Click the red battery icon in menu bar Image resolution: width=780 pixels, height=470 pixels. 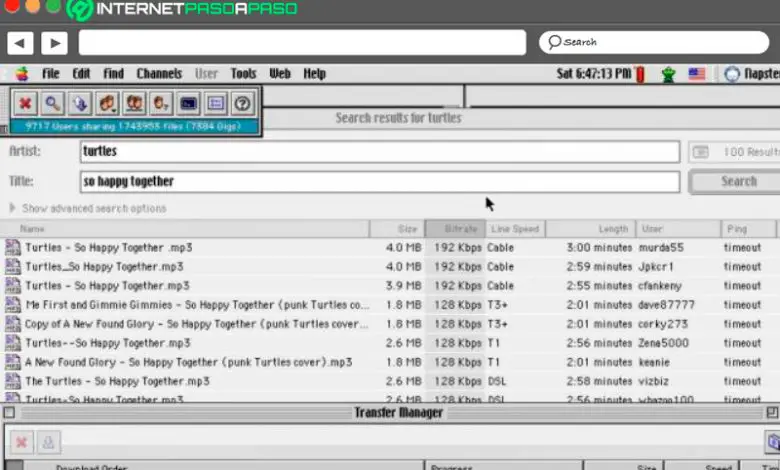tap(640, 75)
